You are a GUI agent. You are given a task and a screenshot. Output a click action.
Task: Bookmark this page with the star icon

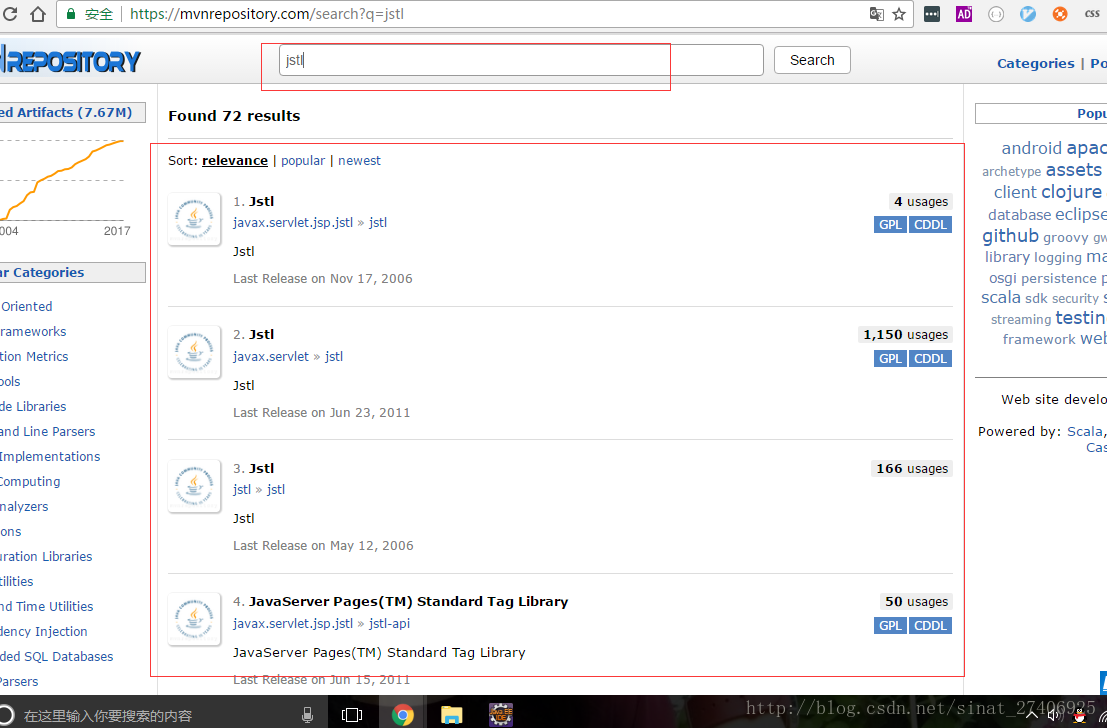[x=899, y=14]
